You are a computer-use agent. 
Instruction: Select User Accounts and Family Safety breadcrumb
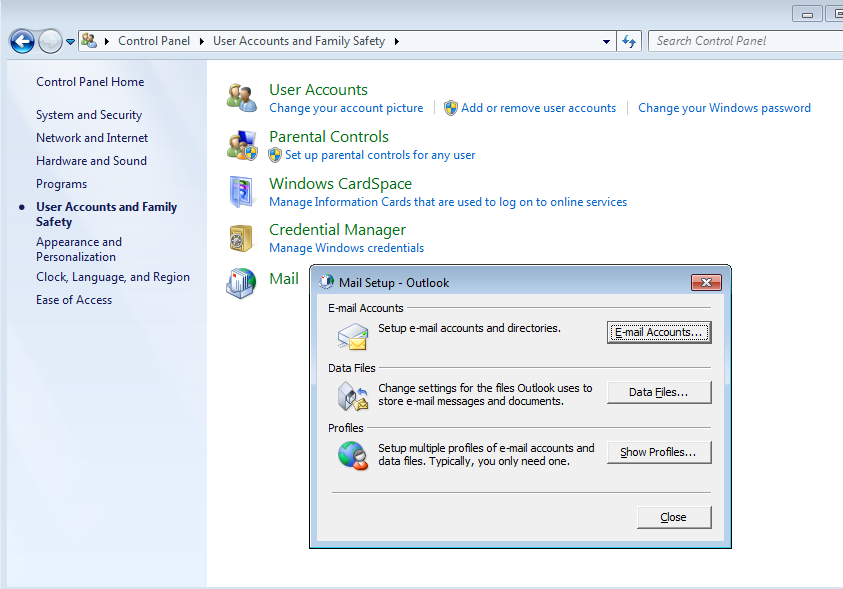299,41
